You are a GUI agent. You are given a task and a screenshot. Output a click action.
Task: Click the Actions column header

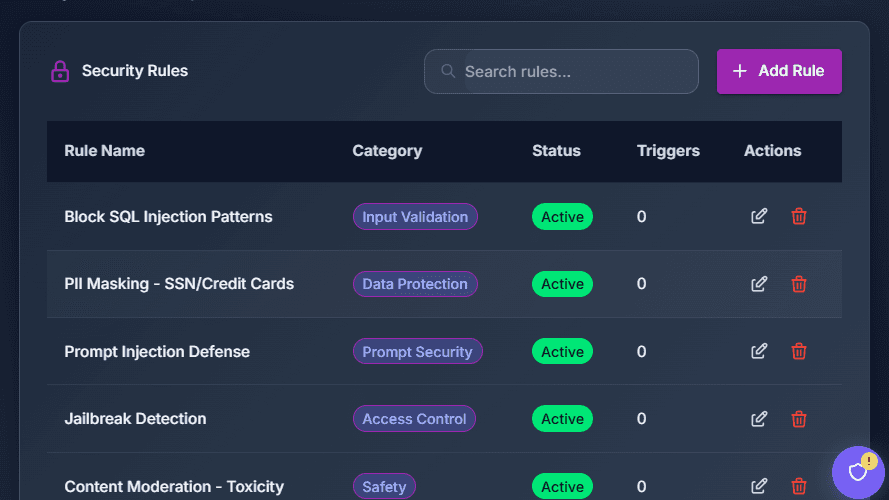(772, 151)
